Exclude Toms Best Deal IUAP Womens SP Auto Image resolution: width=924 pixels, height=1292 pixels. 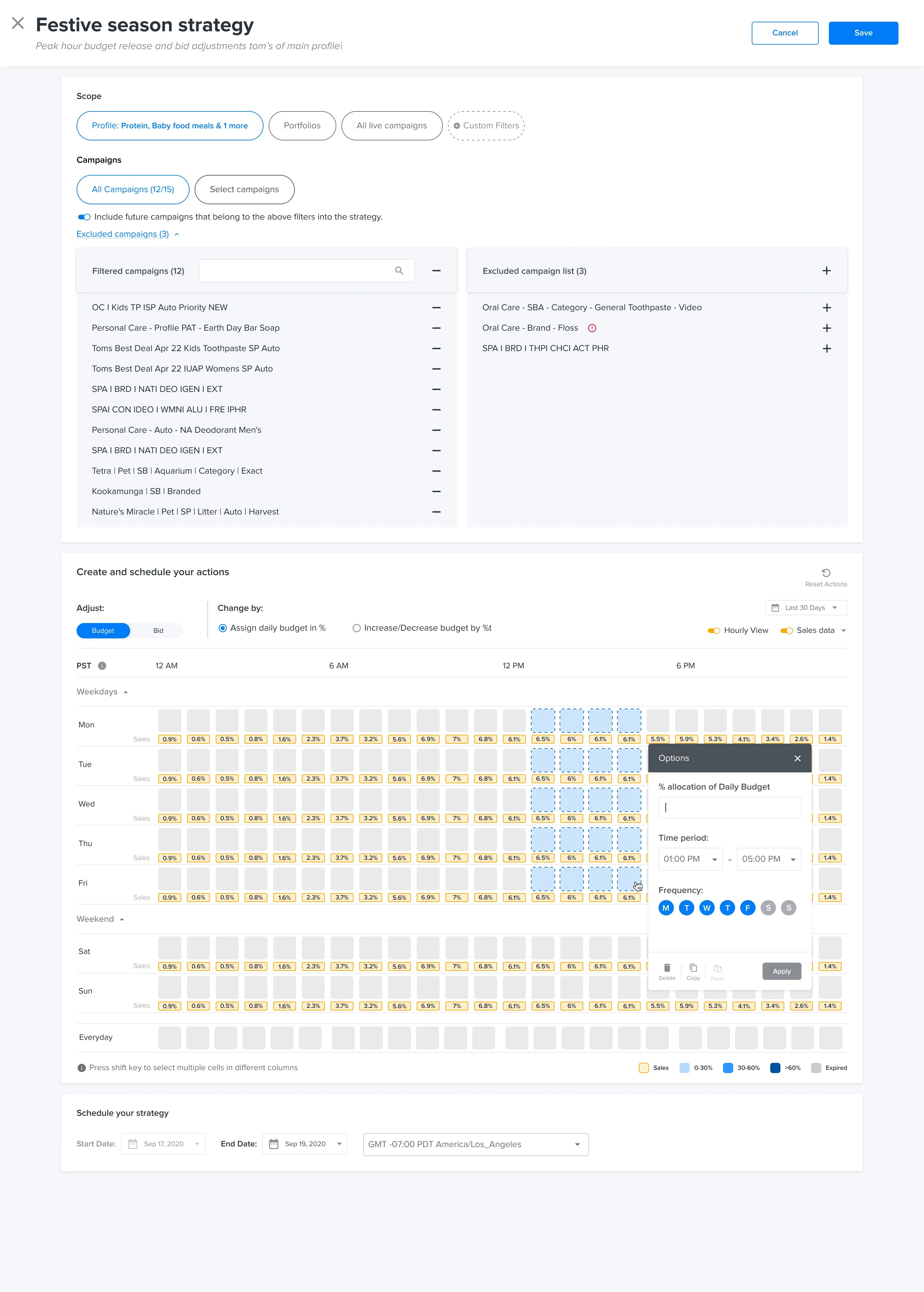436,369
